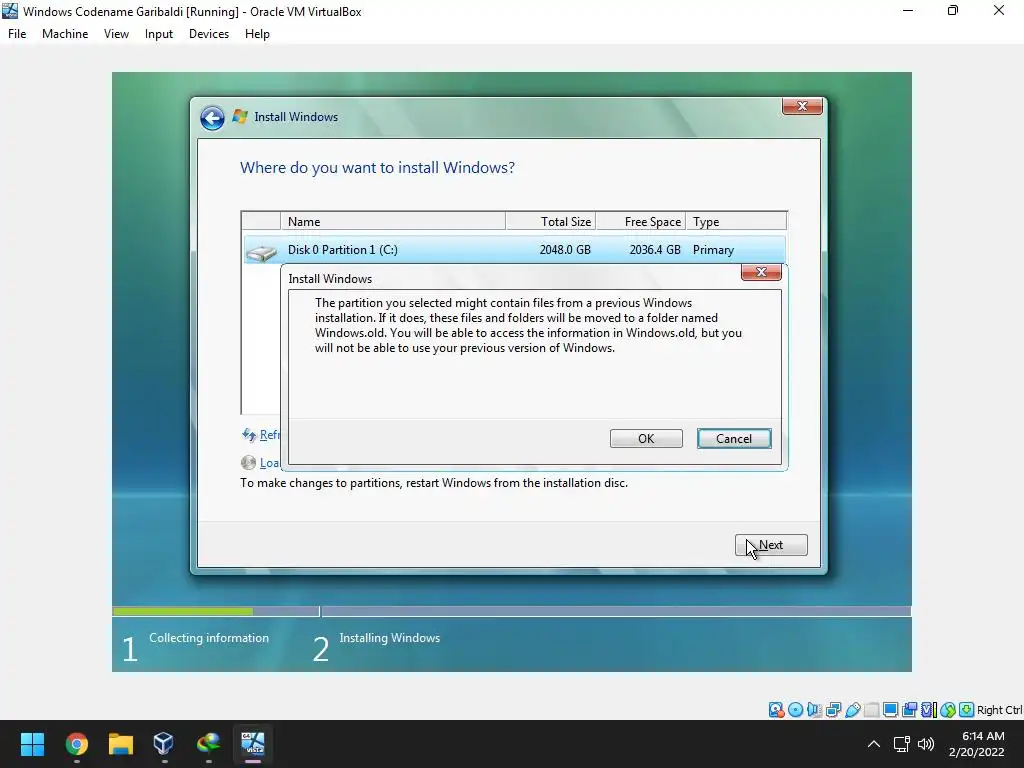Click VirtualBox keyboard capture green arrow icon
The height and width of the screenshot is (768, 1024).
tap(967, 710)
